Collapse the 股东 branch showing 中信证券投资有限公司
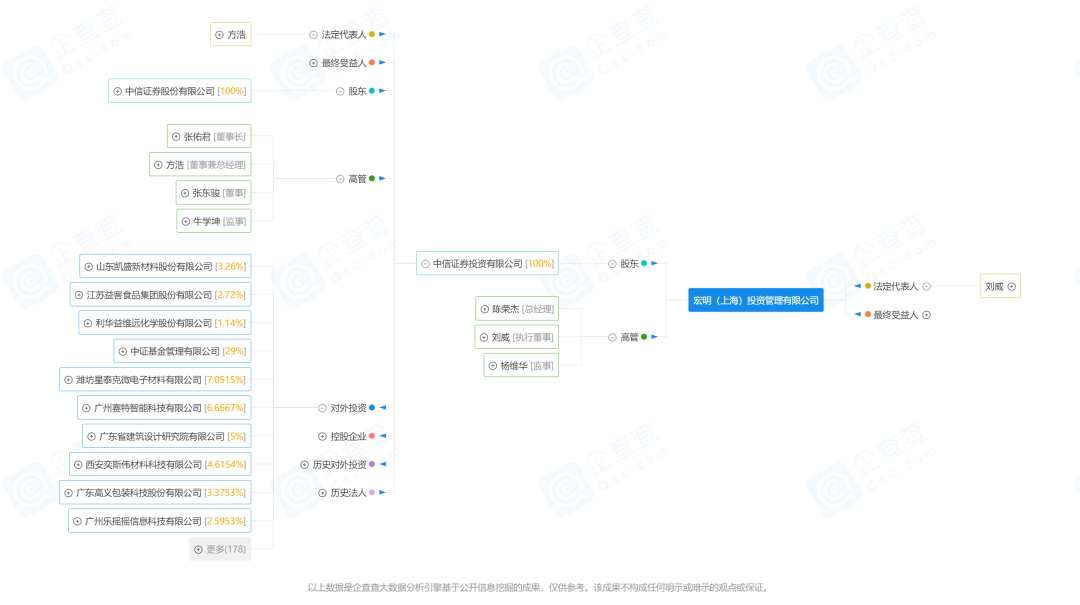 pyautogui.click(x=612, y=264)
